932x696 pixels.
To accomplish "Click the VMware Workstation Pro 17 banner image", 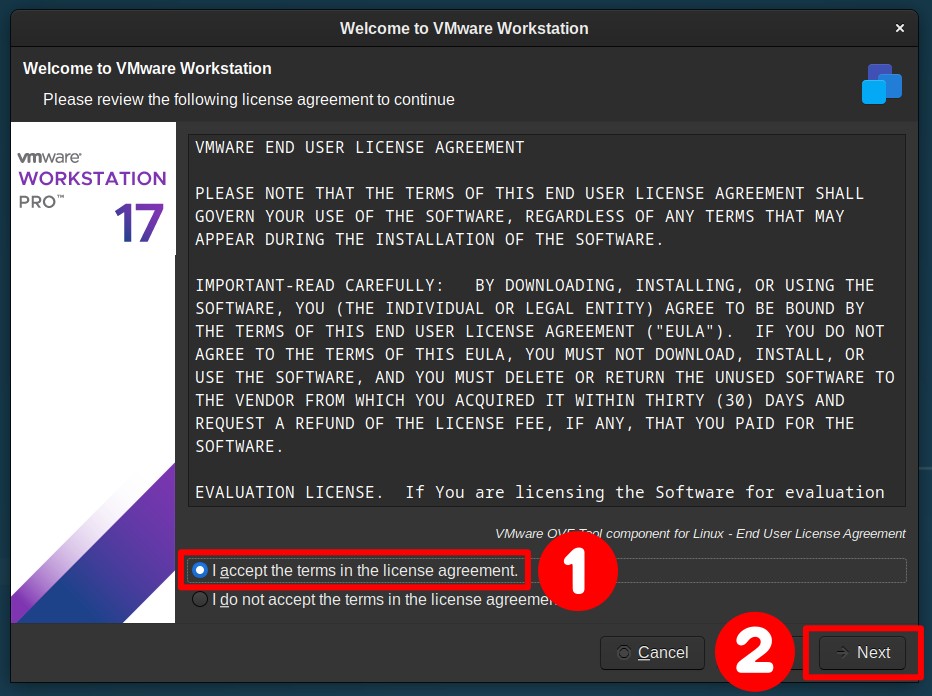I will tap(93, 373).
